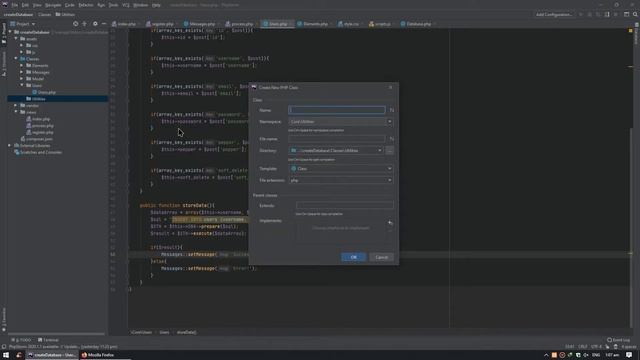Viewport: 640px width, 360px height.
Task: Open the Project tool window side tab
Action: pyautogui.click(x=4, y=33)
